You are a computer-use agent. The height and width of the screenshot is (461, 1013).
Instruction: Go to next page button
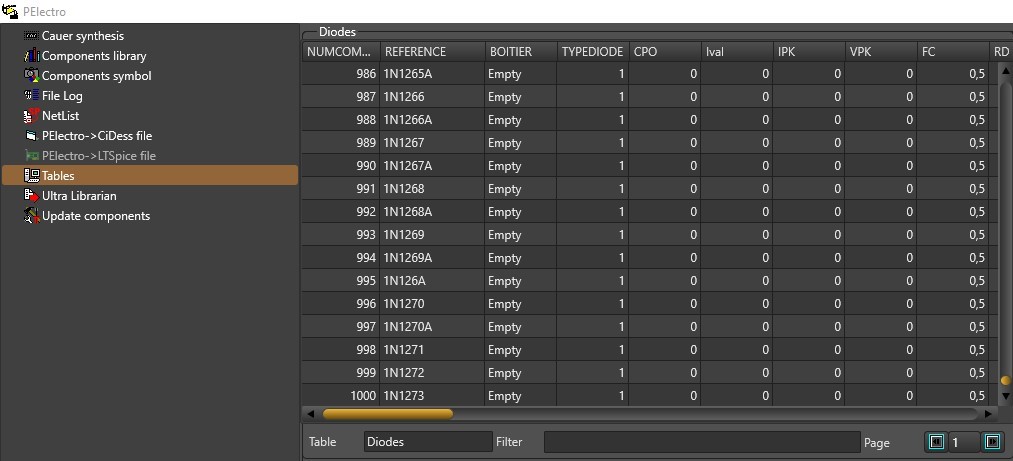tap(992, 442)
